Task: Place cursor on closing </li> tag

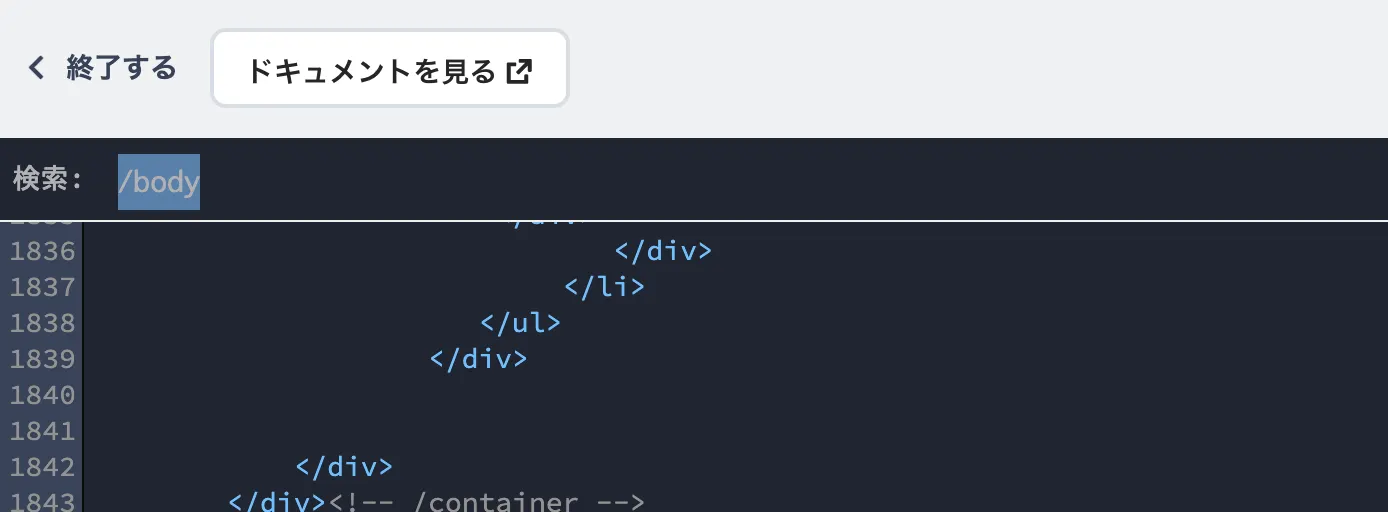Action: point(604,287)
